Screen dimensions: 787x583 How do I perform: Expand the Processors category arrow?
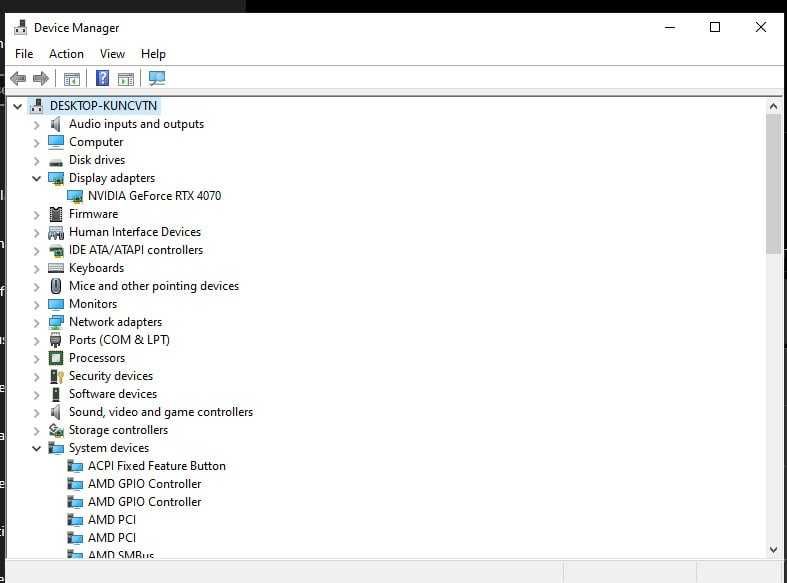(37, 359)
